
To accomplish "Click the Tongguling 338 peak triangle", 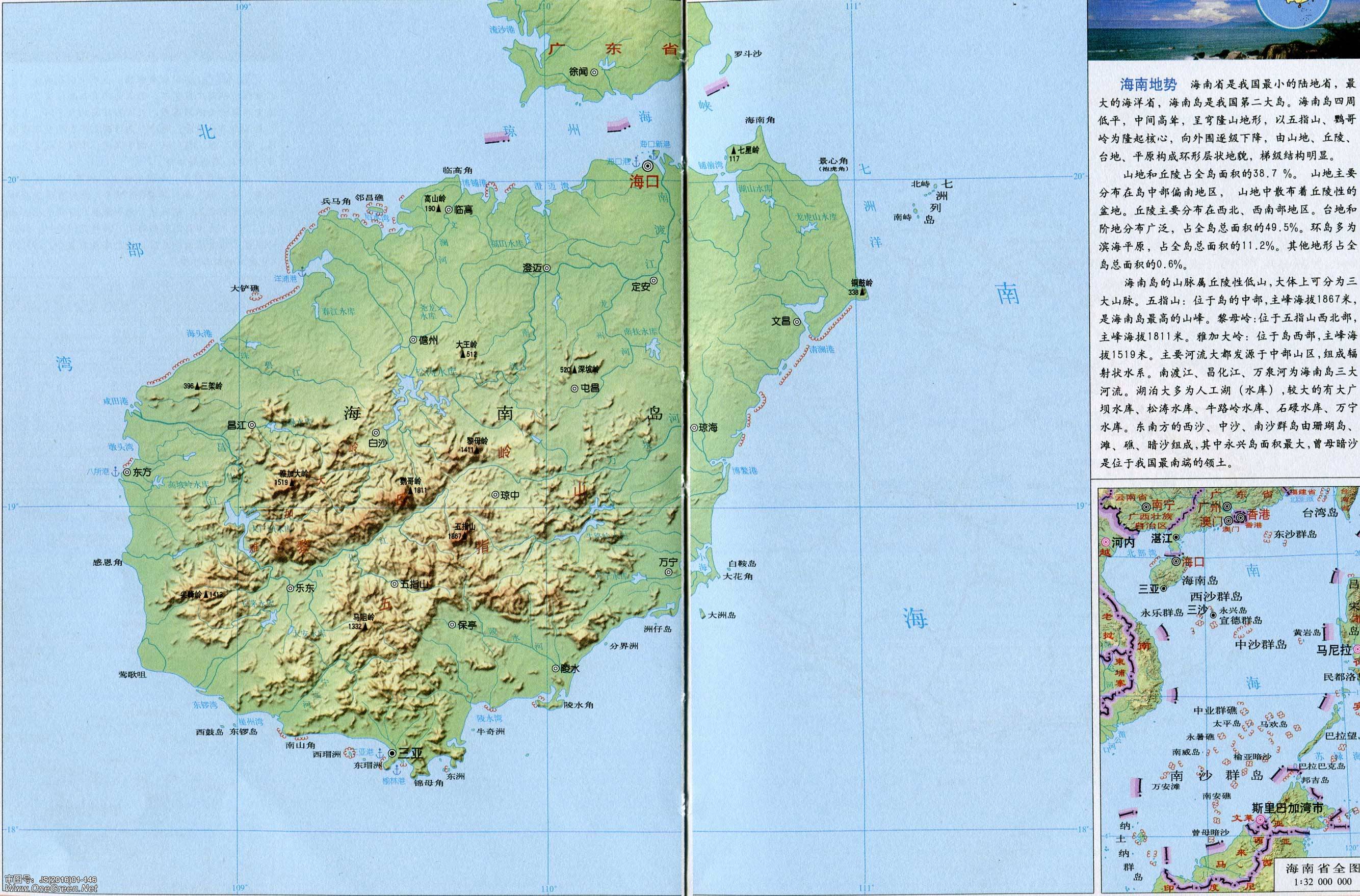I will click(863, 292).
